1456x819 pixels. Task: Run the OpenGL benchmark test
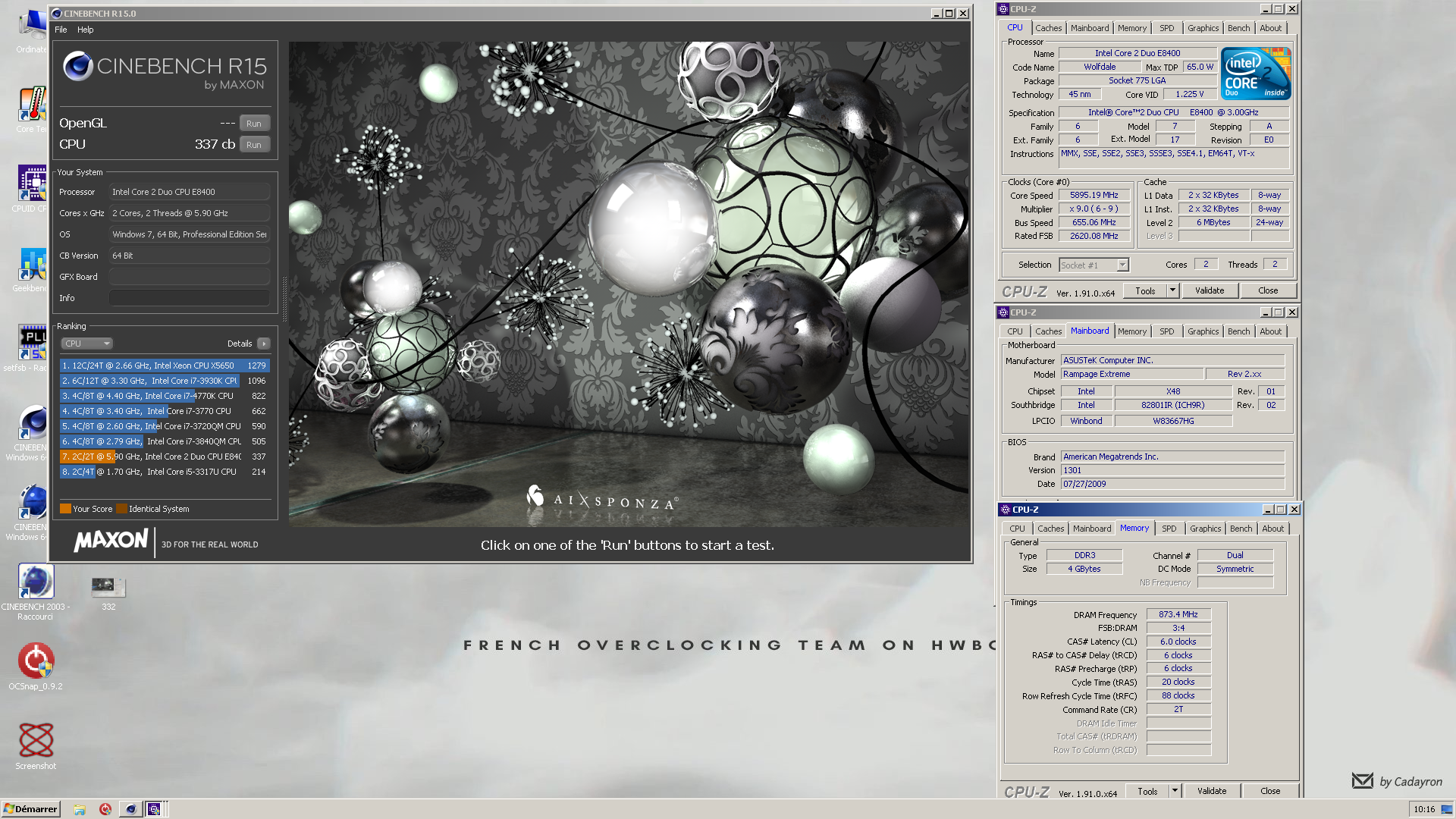(254, 124)
